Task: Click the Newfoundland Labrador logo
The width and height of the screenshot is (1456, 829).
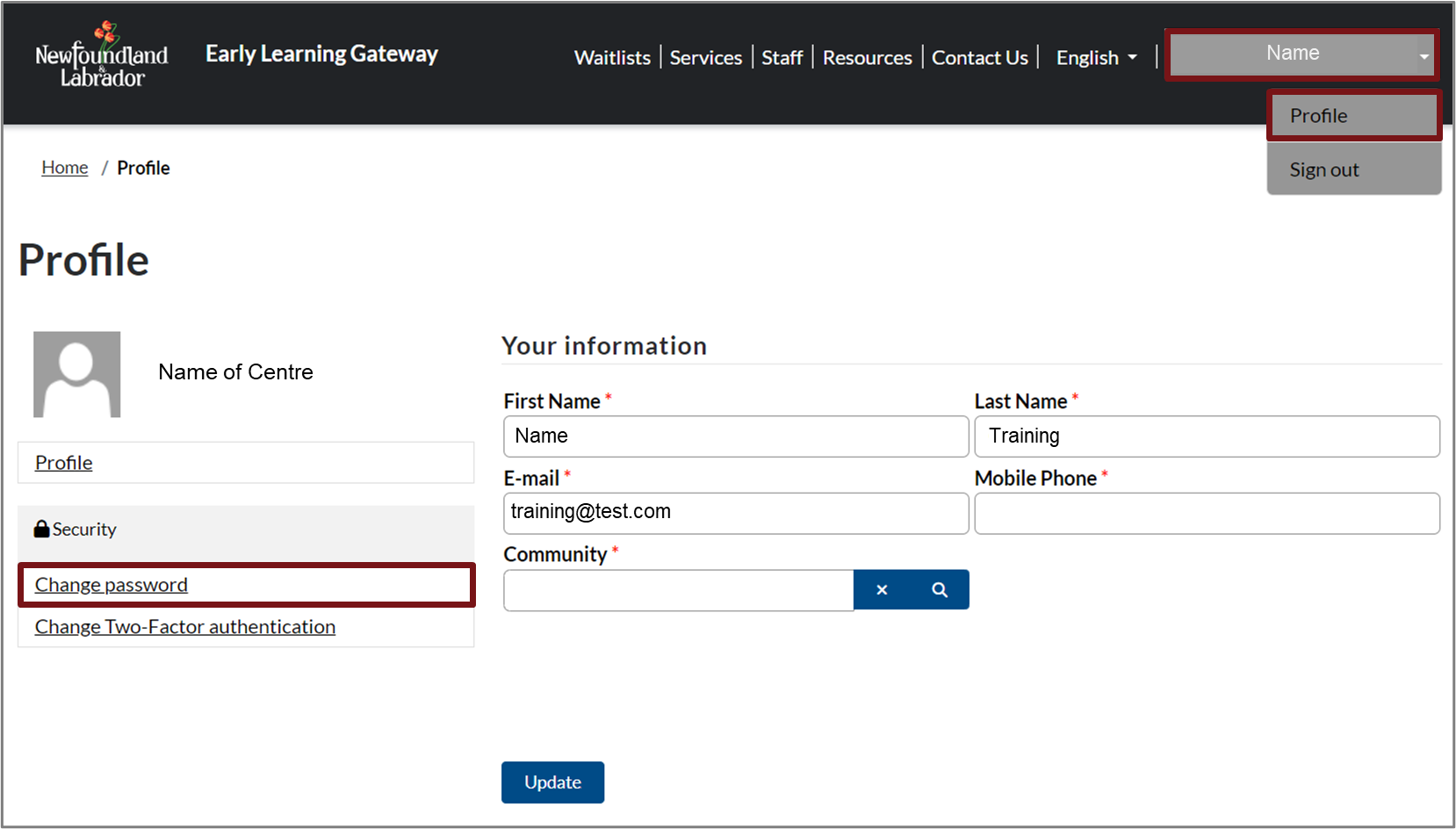Action: pyautogui.click(x=101, y=55)
